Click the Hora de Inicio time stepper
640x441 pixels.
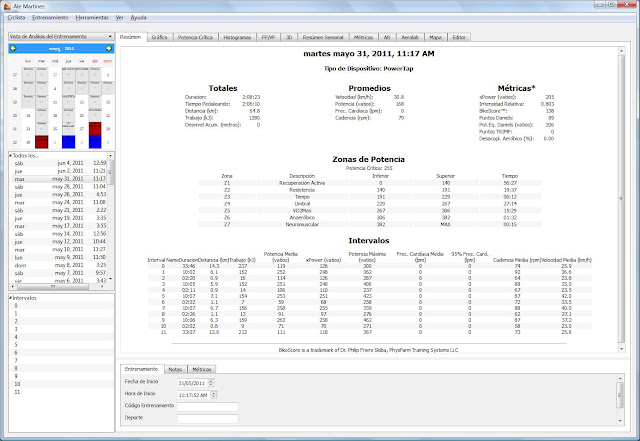(213, 395)
